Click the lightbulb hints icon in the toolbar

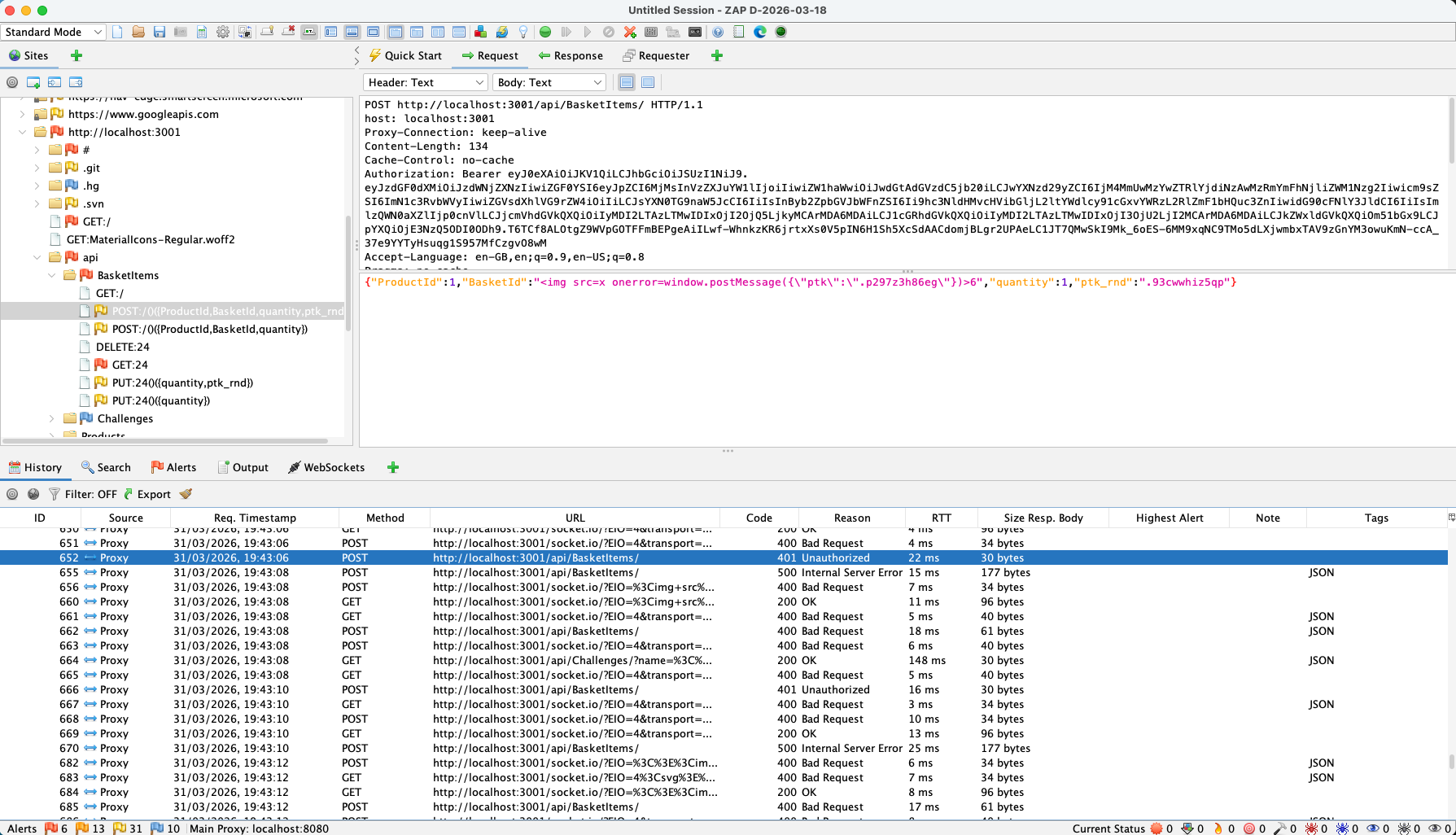tap(523, 32)
